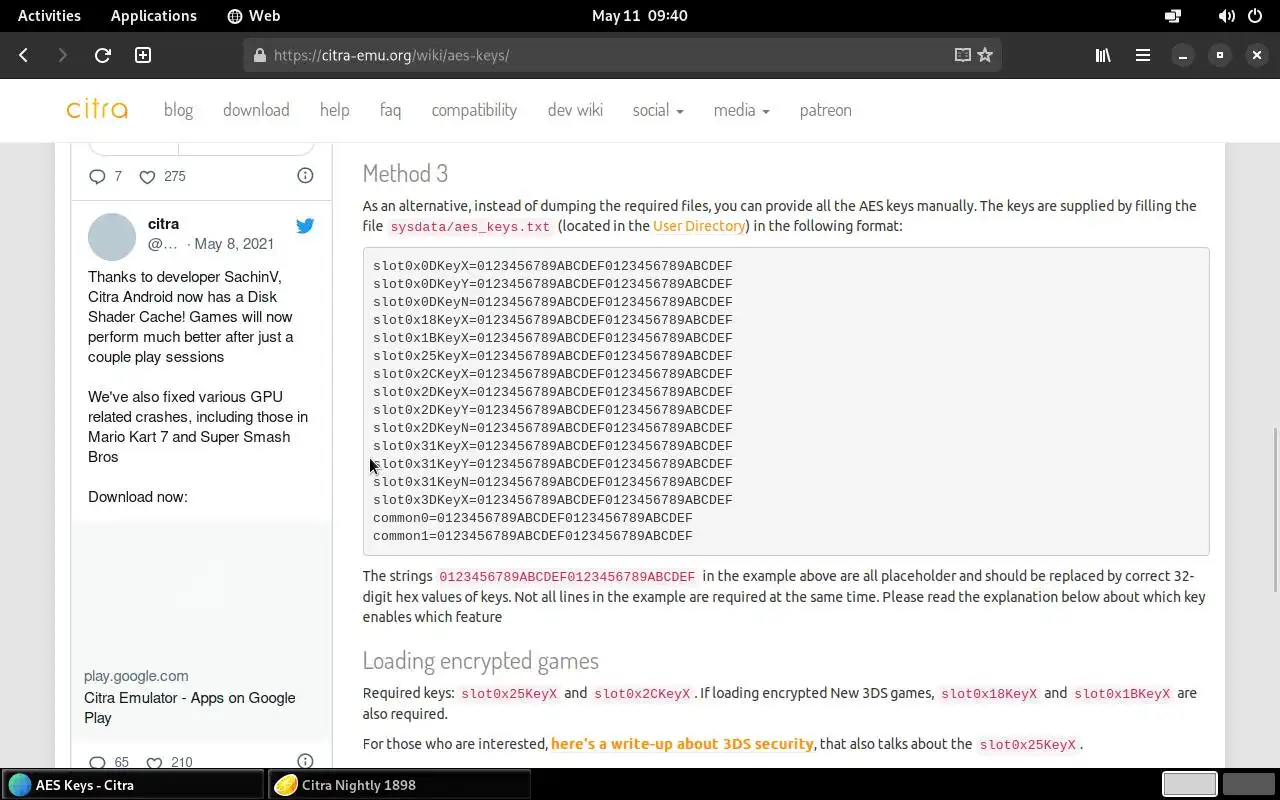
Task: Click the browser forward arrow
Action: click(x=62, y=55)
